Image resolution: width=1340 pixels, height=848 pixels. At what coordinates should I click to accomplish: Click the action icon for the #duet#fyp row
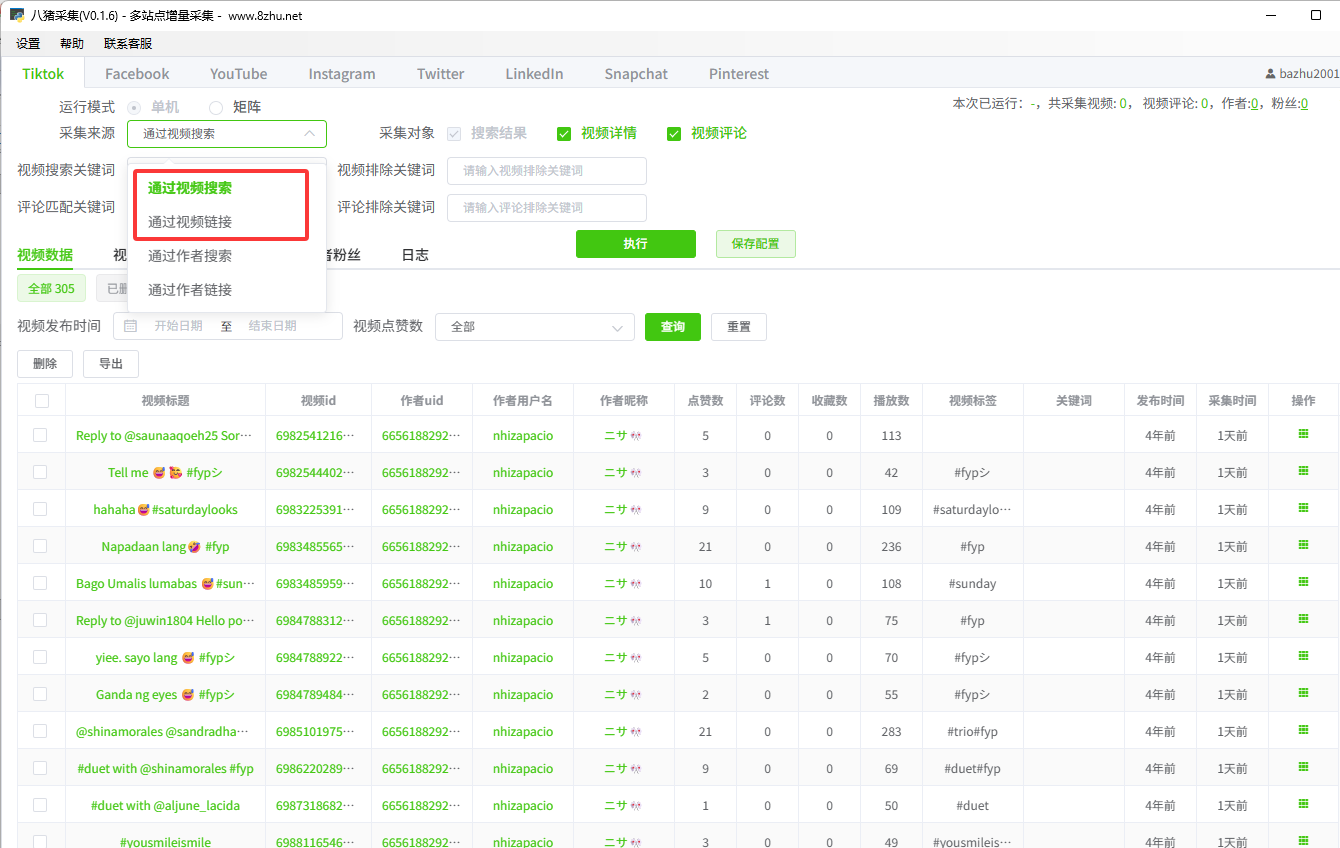click(x=1303, y=767)
